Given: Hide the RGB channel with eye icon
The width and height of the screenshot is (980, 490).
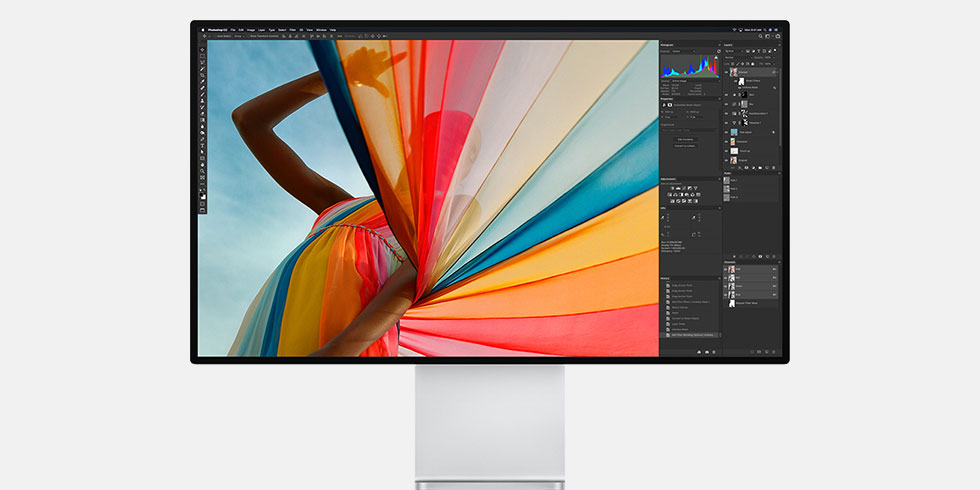Looking at the screenshot, I should [726, 269].
